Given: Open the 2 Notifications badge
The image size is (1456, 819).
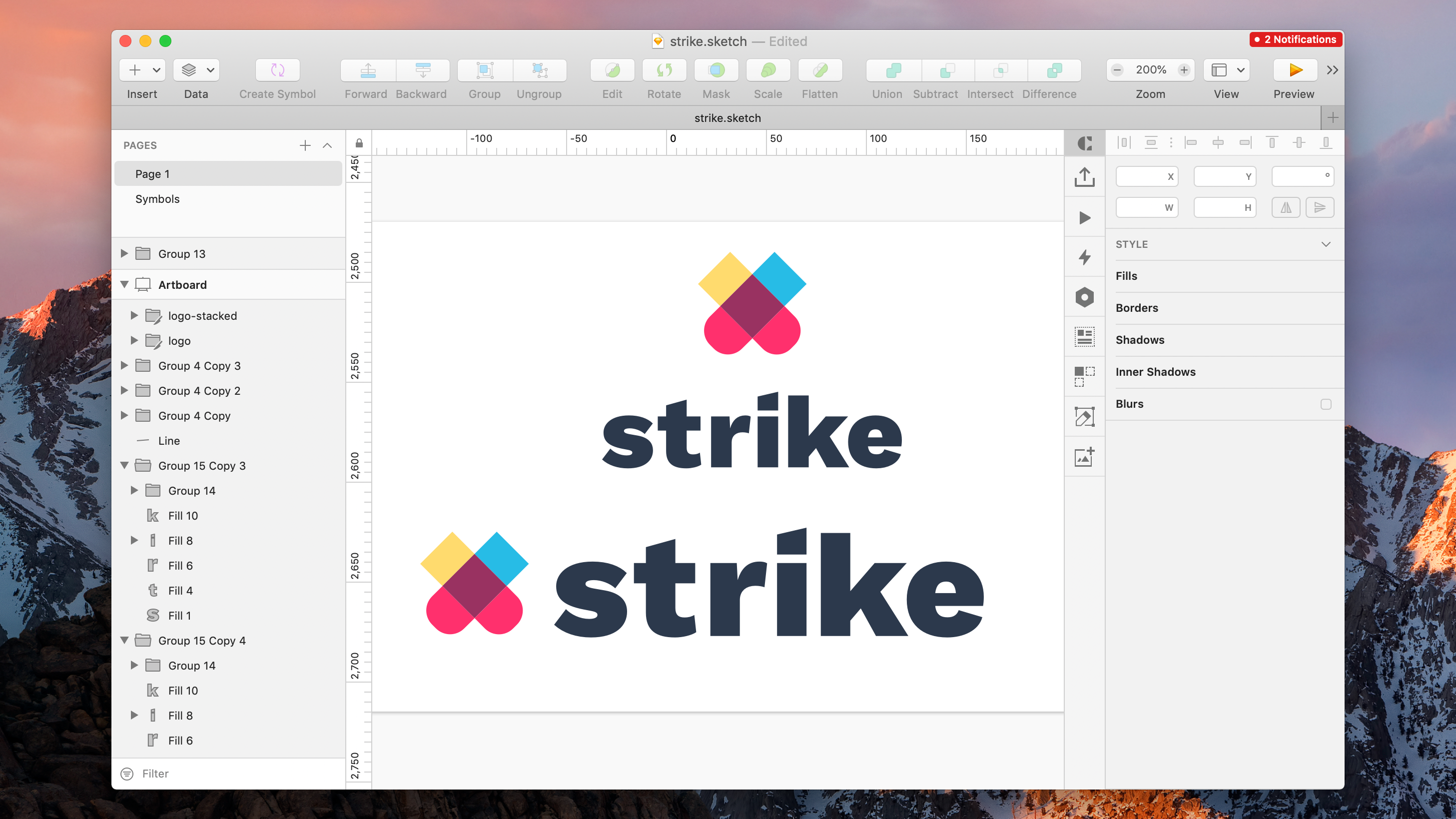Looking at the screenshot, I should click(1296, 39).
